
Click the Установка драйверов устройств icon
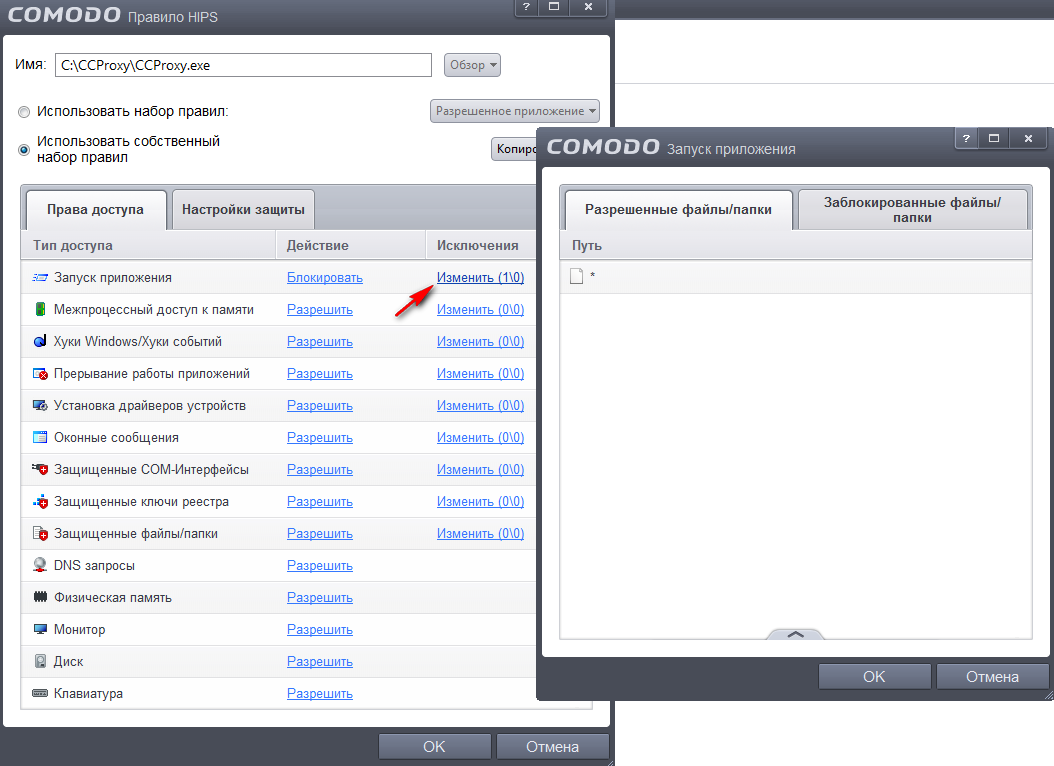click(40, 406)
